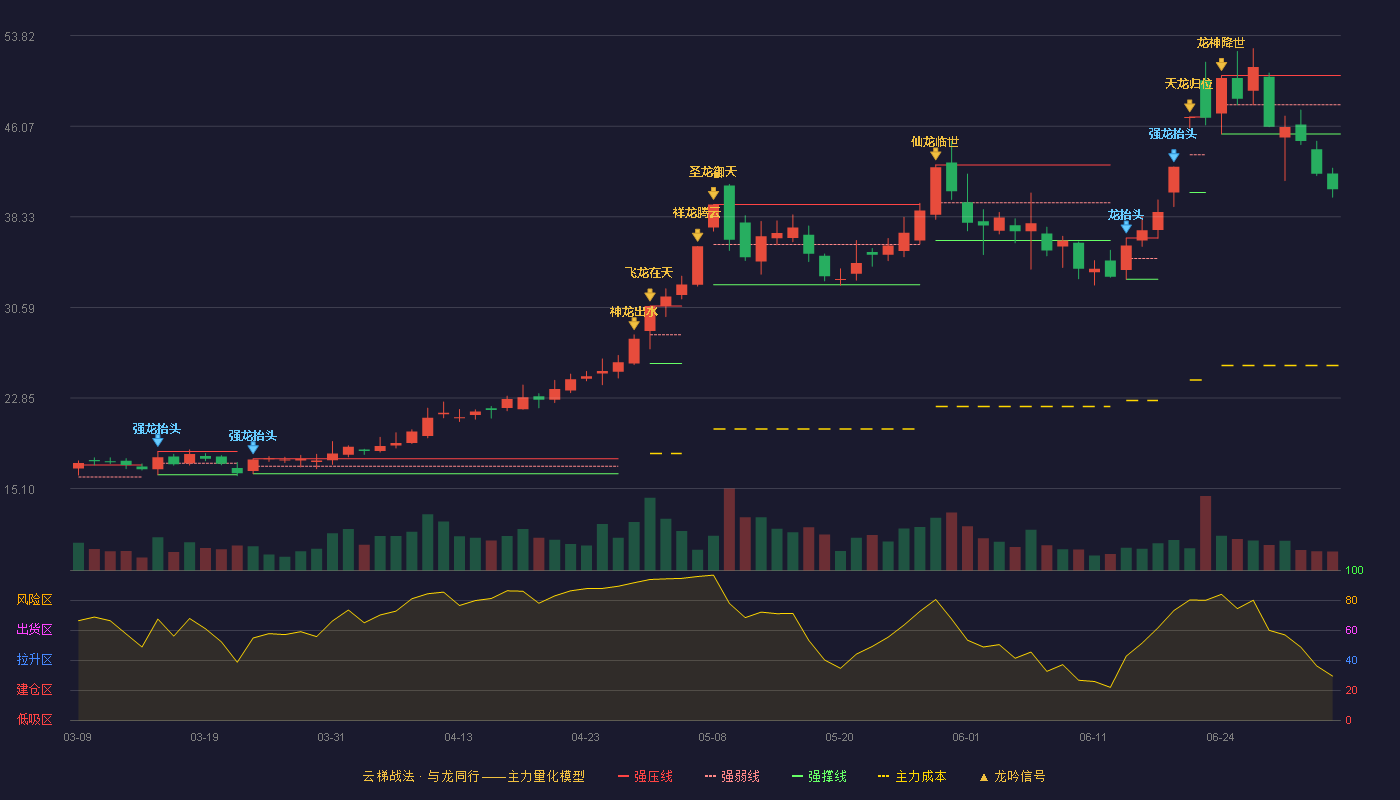Click the 03-09 date label
Screen dimensions: 1400x800
[x=77, y=737]
